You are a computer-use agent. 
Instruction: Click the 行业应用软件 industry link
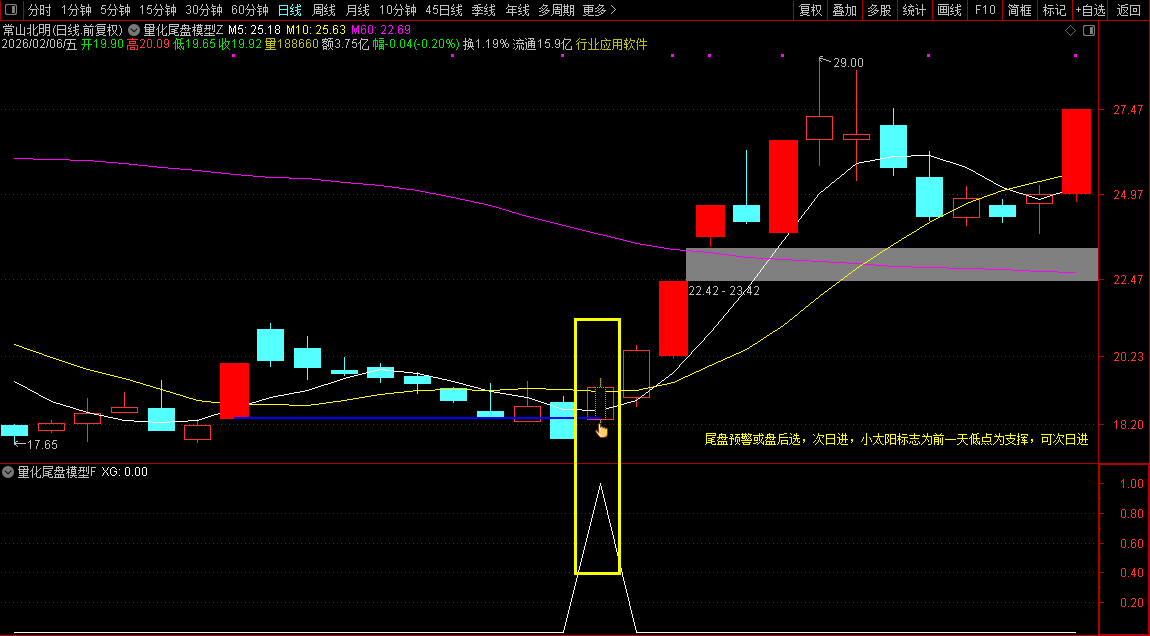(x=612, y=44)
